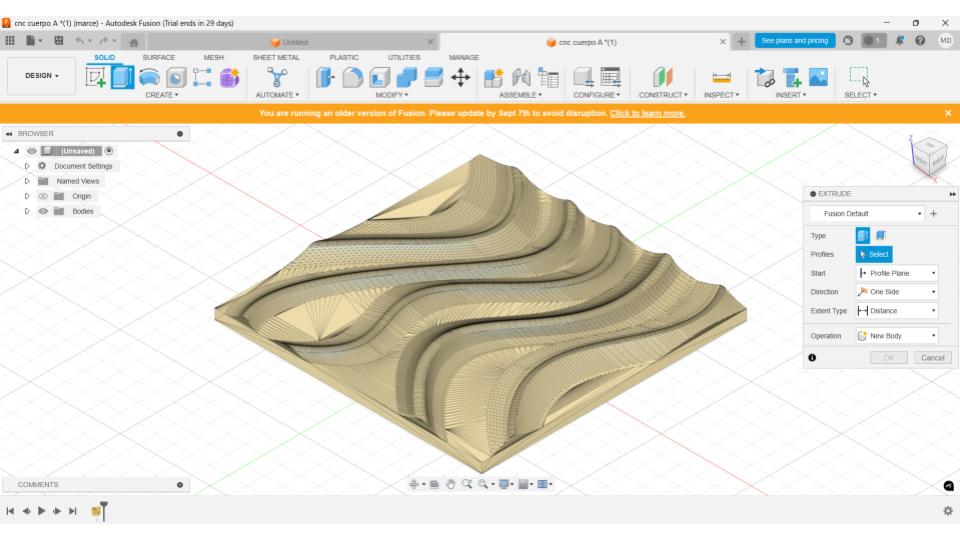Screen dimensions: 960x540
Task: Select the Joint tool
Action: tap(521, 77)
